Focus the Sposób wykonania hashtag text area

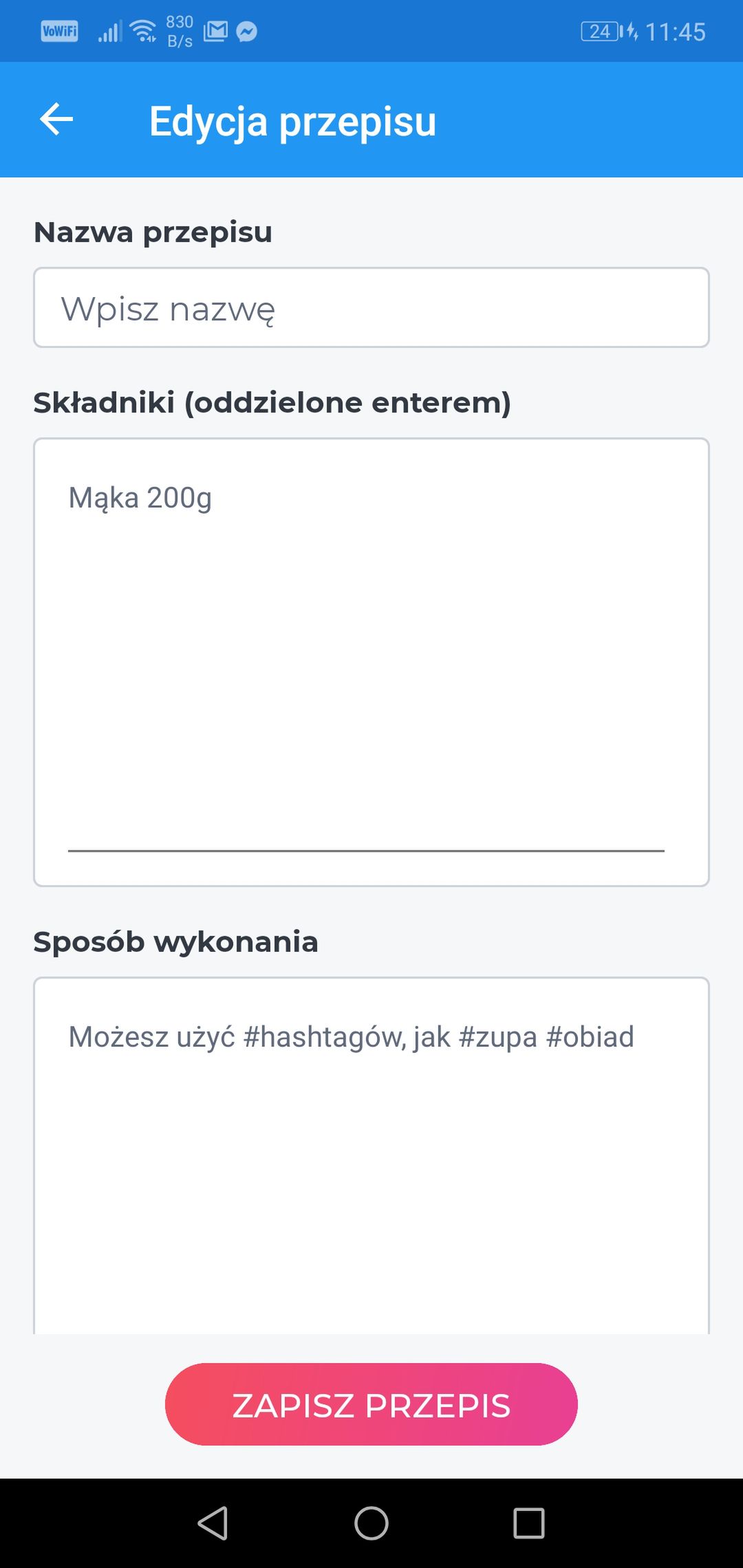pyautogui.click(x=371, y=1155)
